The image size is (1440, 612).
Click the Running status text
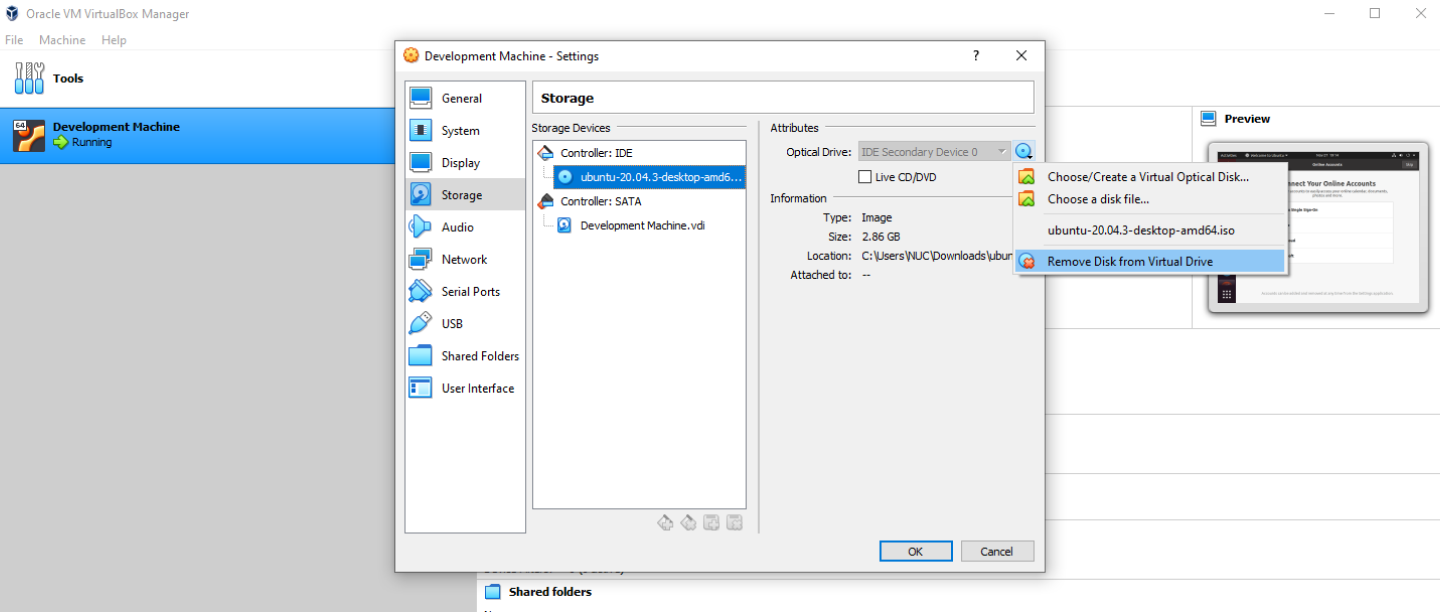pos(92,142)
